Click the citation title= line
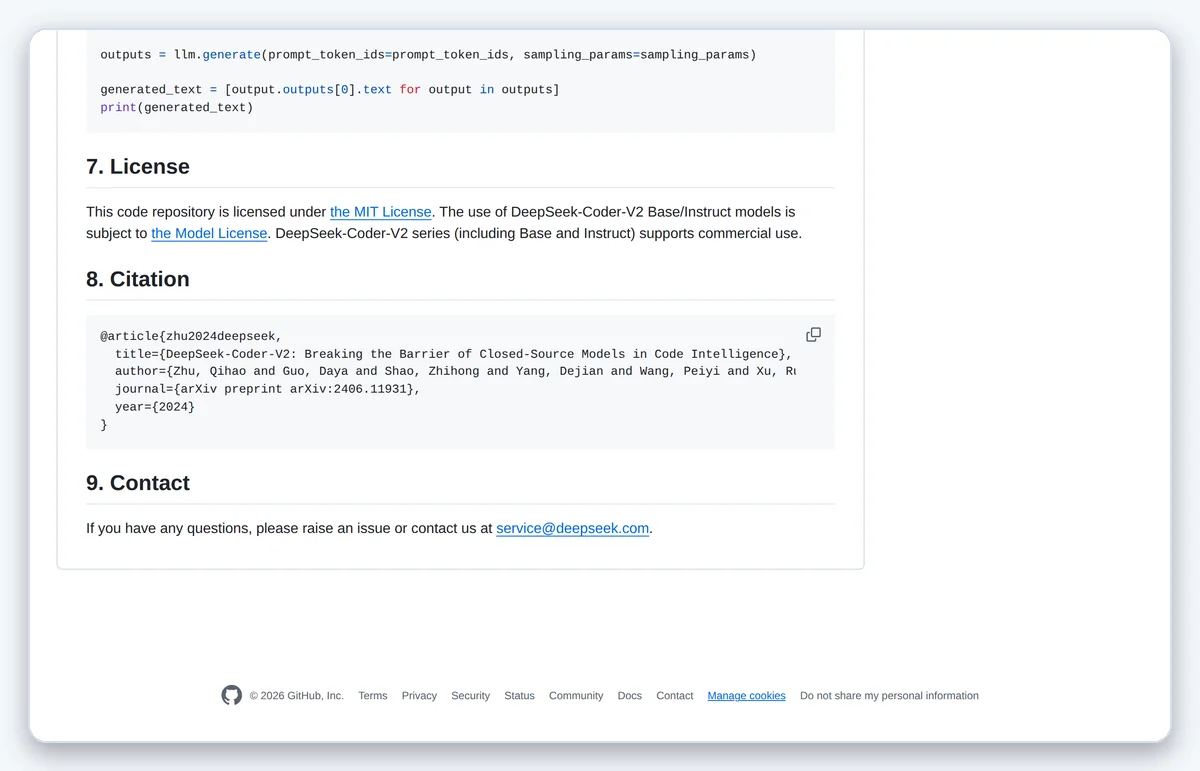The height and width of the screenshot is (771, 1200). click(x=454, y=354)
